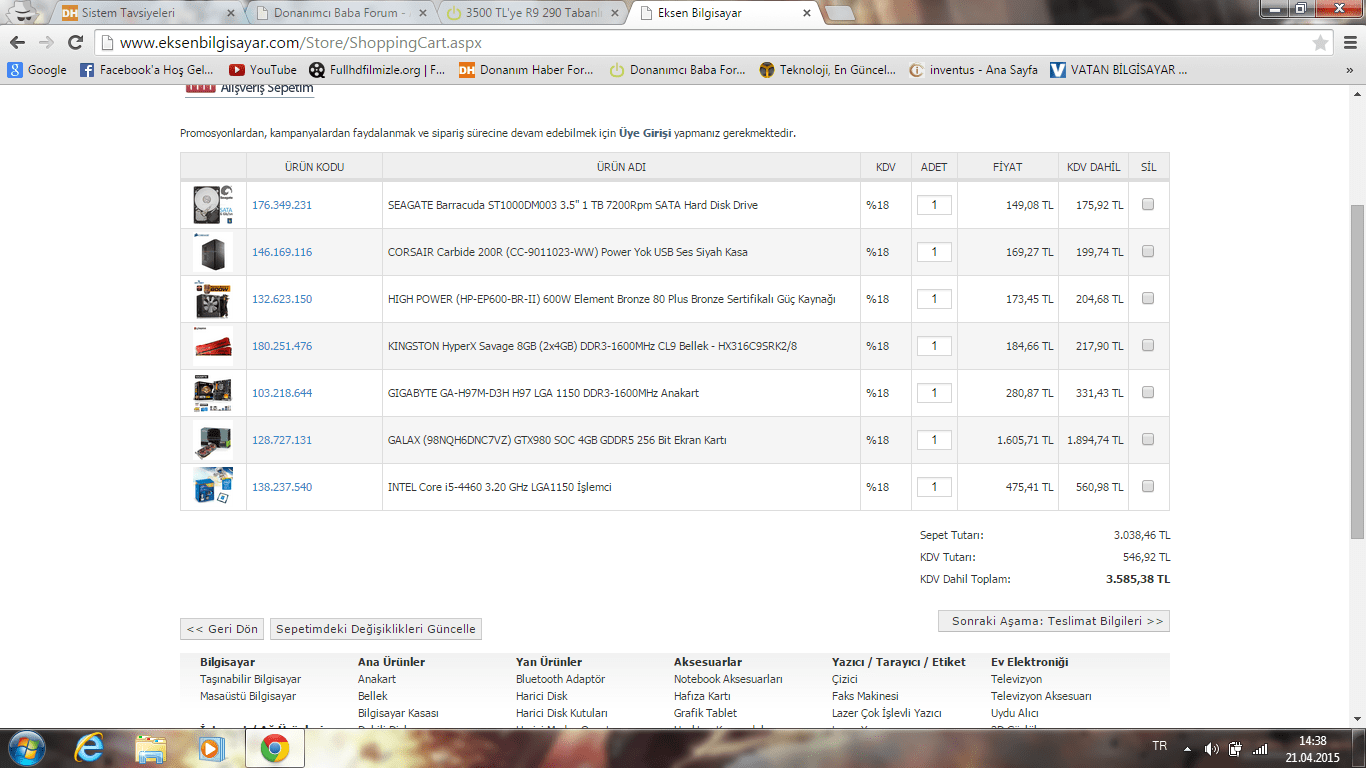Open the Donanımcı Baba For... bookmark
Image resolution: width=1366 pixels, height=768 pixels.
(x=677, y=70)
